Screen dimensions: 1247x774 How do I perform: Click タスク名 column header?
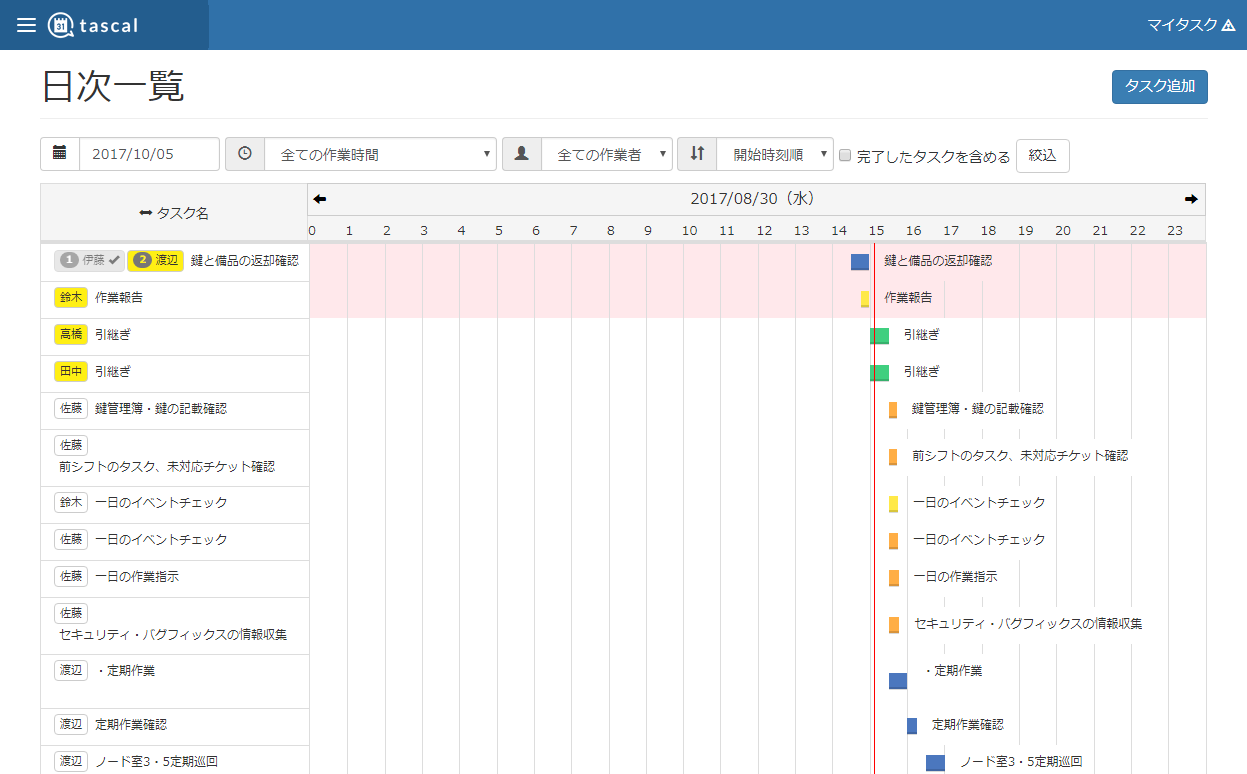174,213
